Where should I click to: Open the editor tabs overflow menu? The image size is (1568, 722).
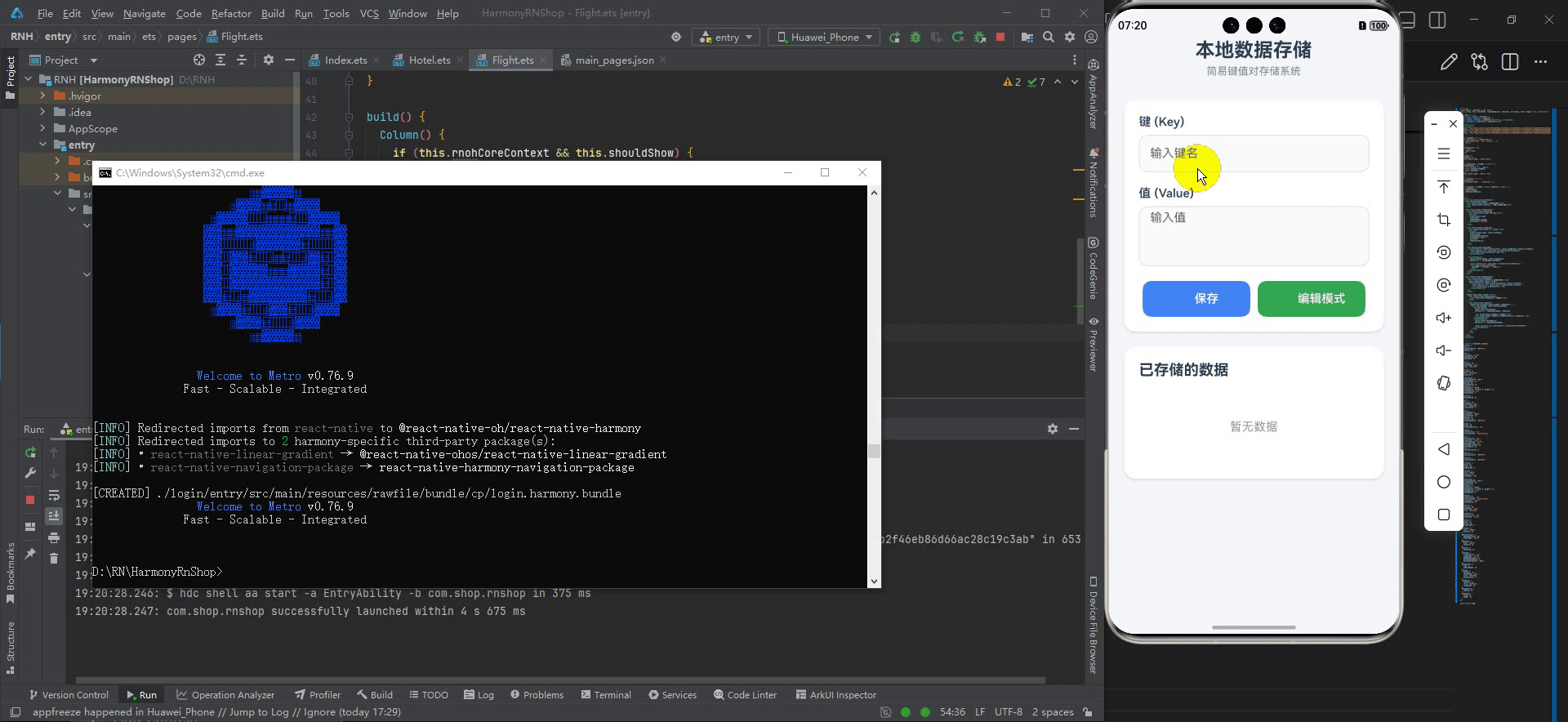click(x=1075, y=60)
